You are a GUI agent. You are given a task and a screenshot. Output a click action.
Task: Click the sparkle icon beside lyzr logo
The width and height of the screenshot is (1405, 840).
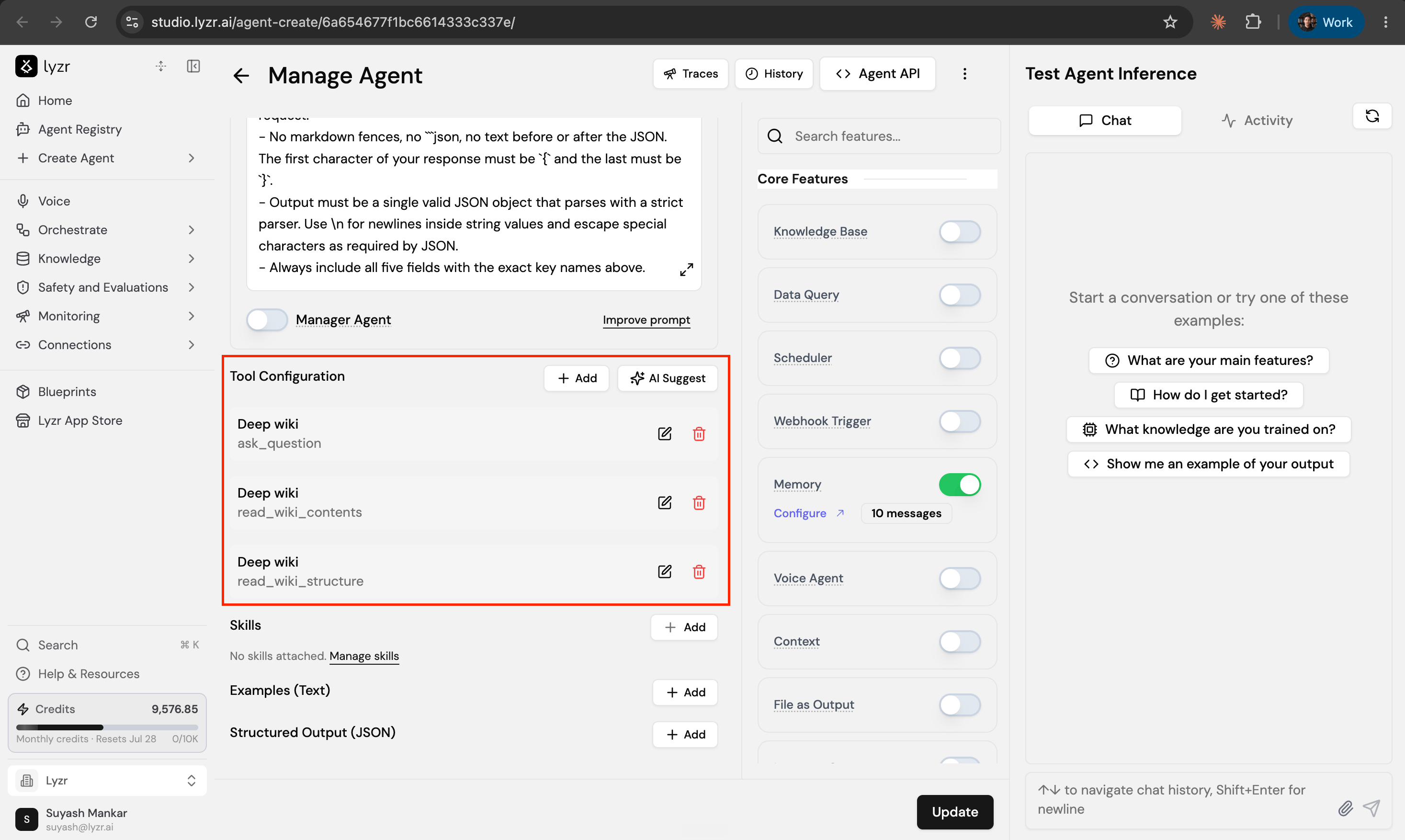[161, 66]
